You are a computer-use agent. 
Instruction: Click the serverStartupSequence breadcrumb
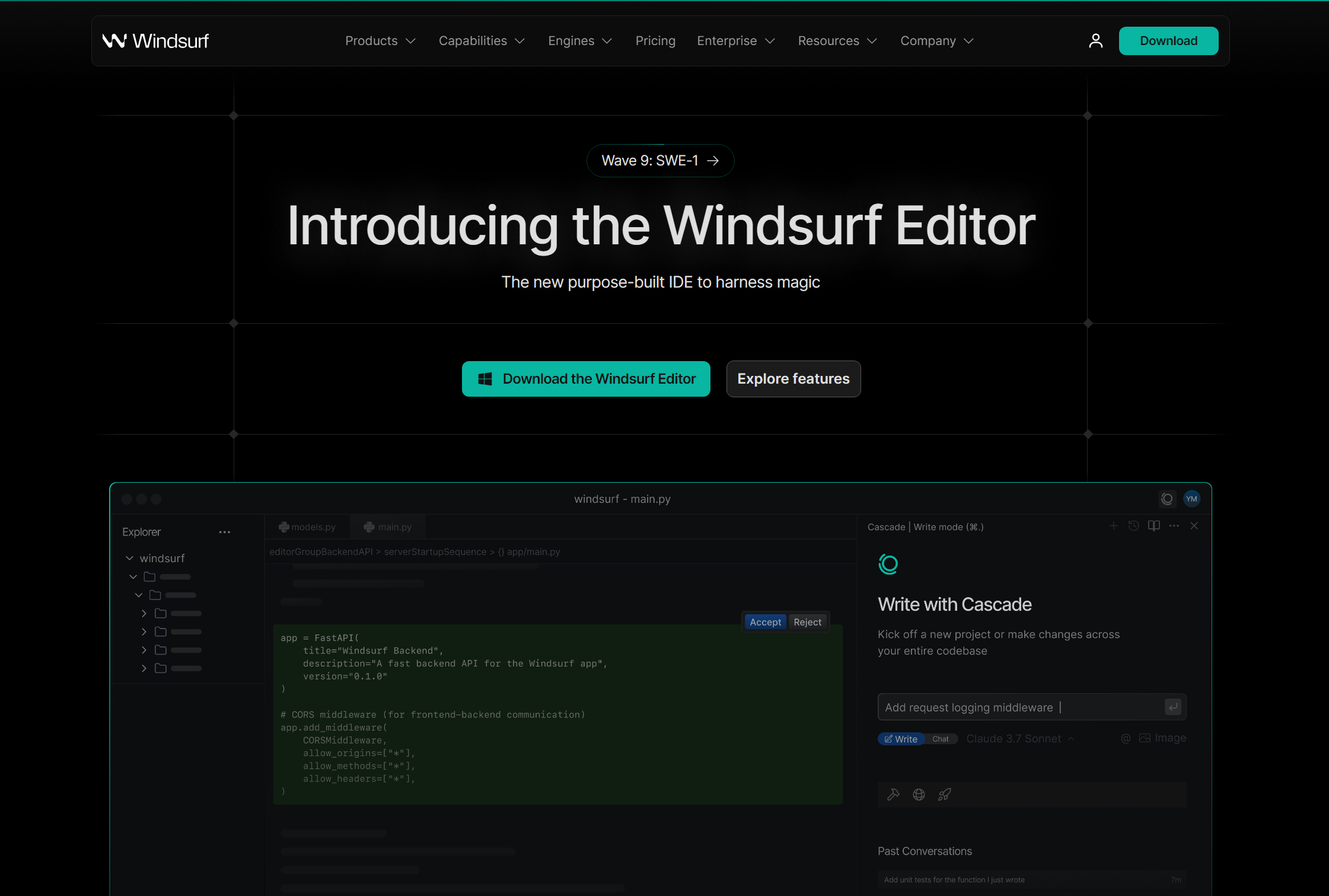(x=435, y=552)
